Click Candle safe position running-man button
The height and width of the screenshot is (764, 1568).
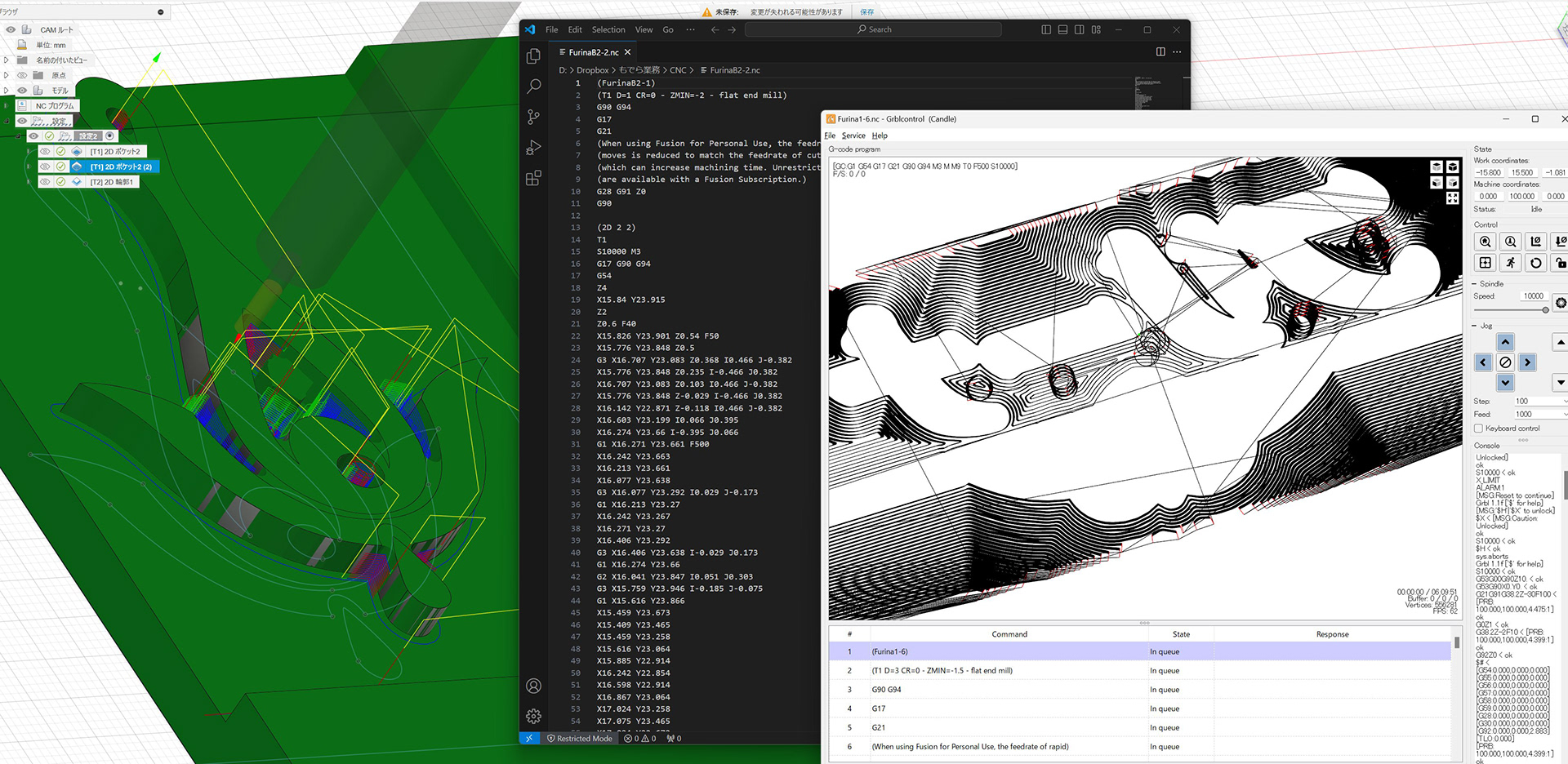pyautogui.click(x=1510, y=263)
